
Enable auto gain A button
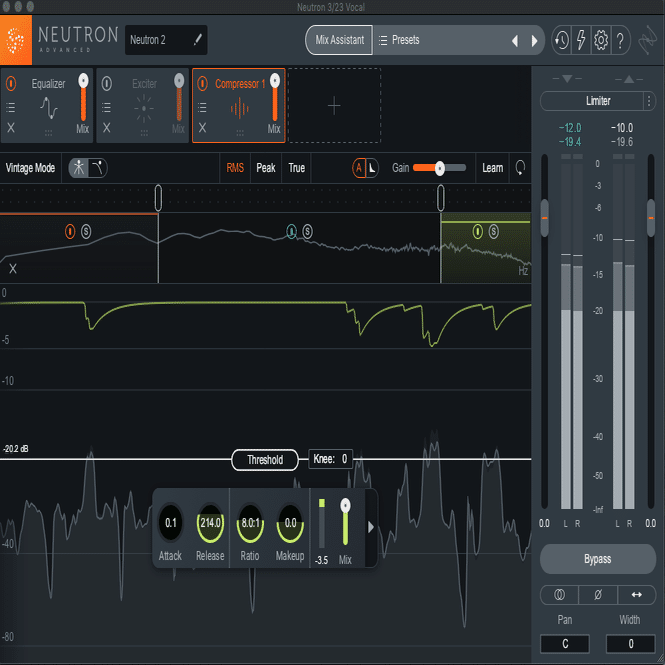tap(359, 168)
